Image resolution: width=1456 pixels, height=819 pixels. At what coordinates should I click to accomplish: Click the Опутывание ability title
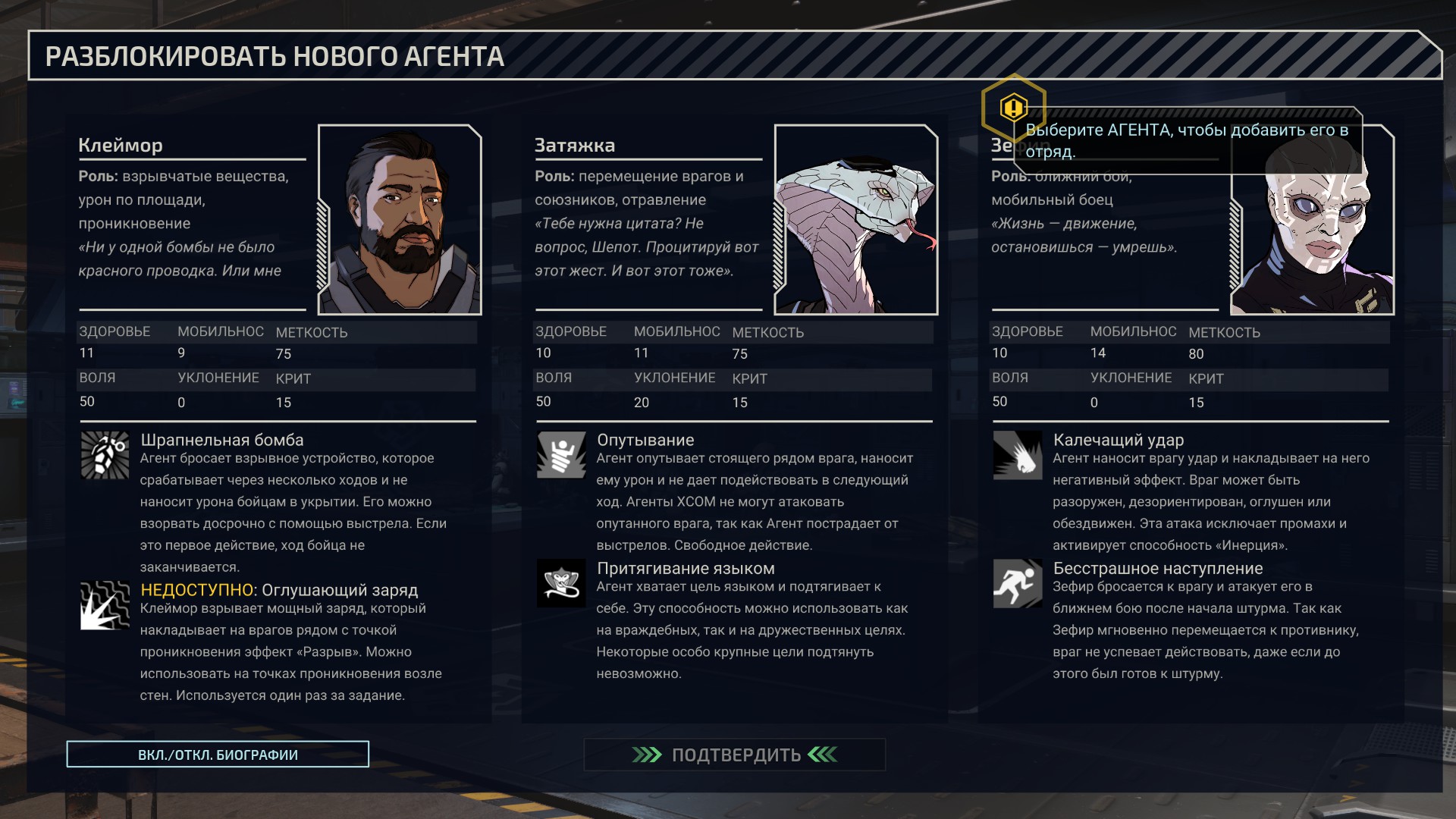point(645,440)
